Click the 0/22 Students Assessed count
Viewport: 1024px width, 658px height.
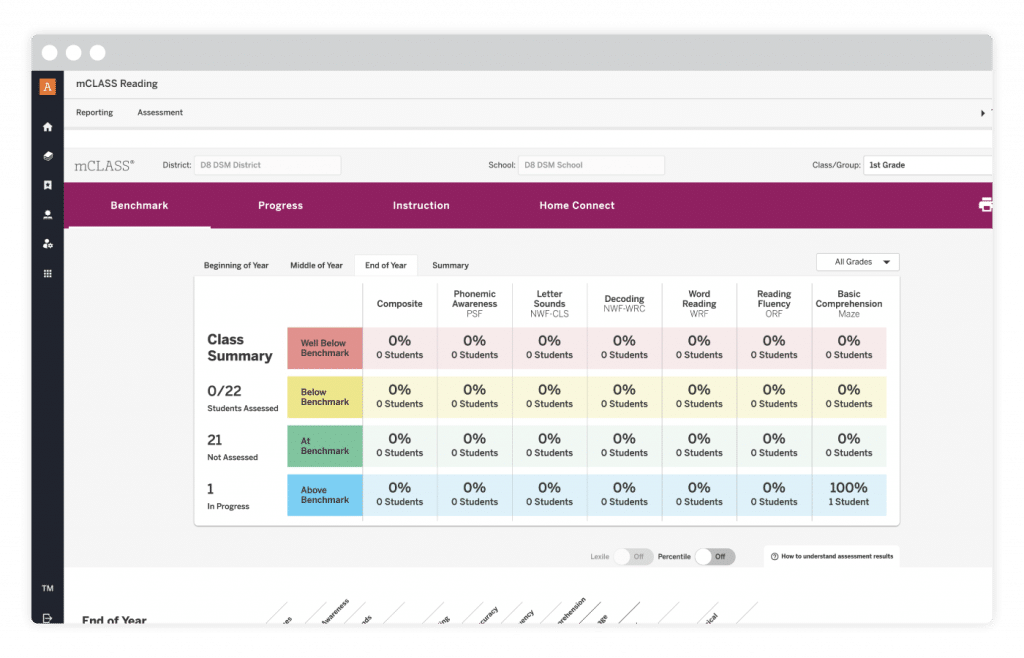242,398
